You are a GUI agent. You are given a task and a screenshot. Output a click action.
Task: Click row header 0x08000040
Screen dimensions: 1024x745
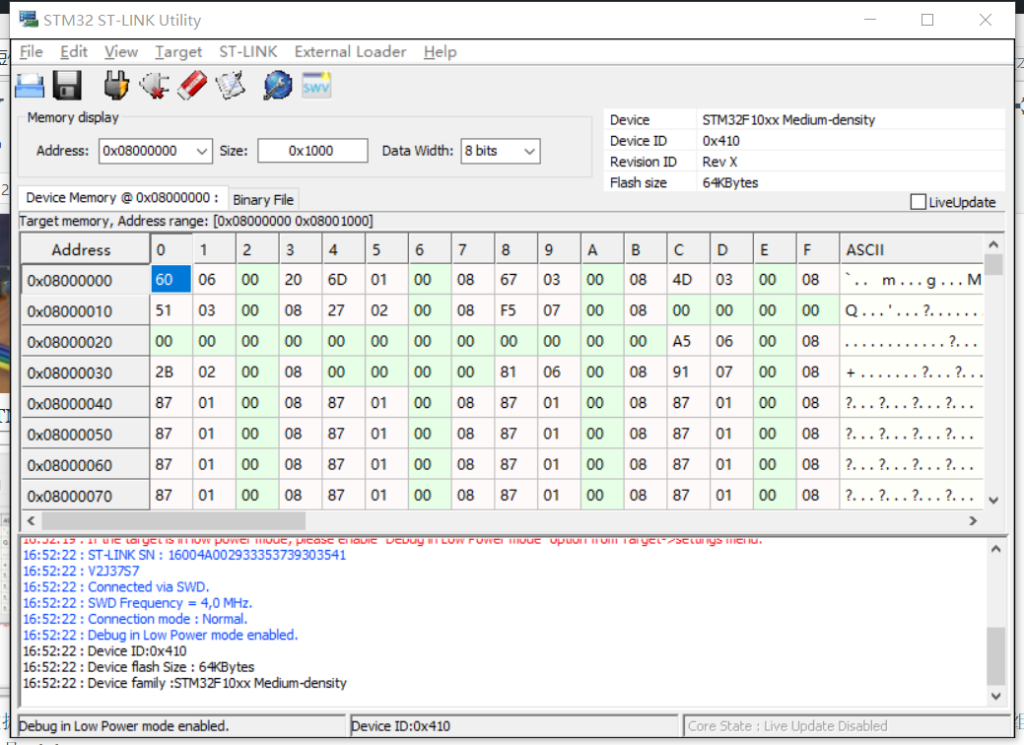pos(86,403)
